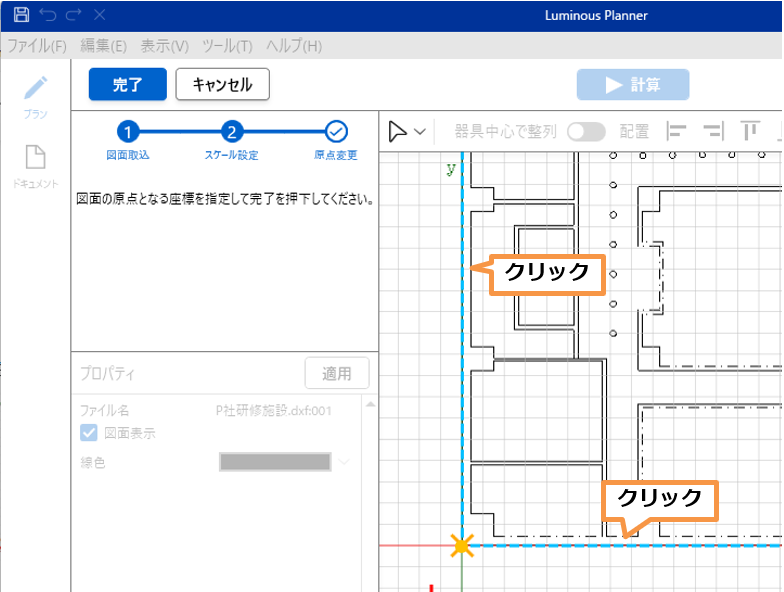Screen dimensions: 784x592
Task: Go to step 2 スケール設定
Action: coord(232,132)
